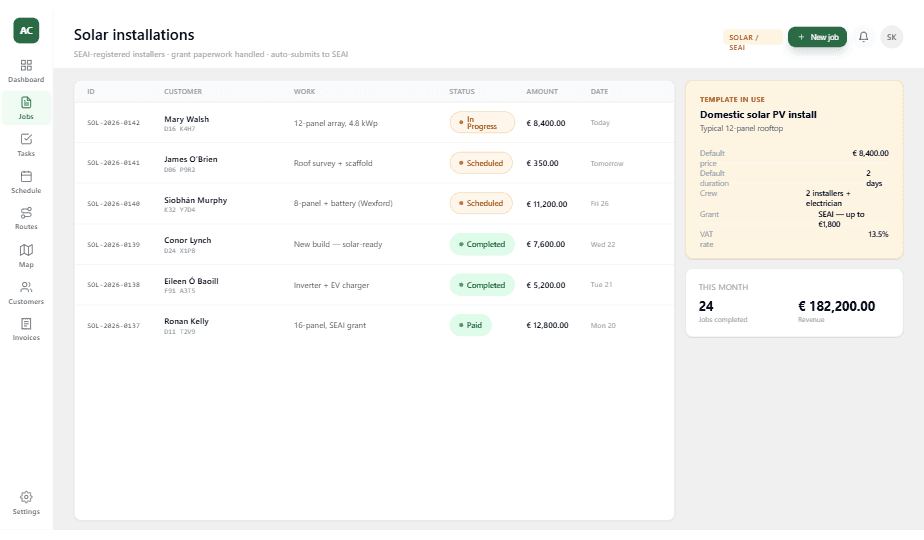Image resolution: width=924 pixels, height=540 pixels.
Task: Select customer Ronan Kelly
Action: 186,321
